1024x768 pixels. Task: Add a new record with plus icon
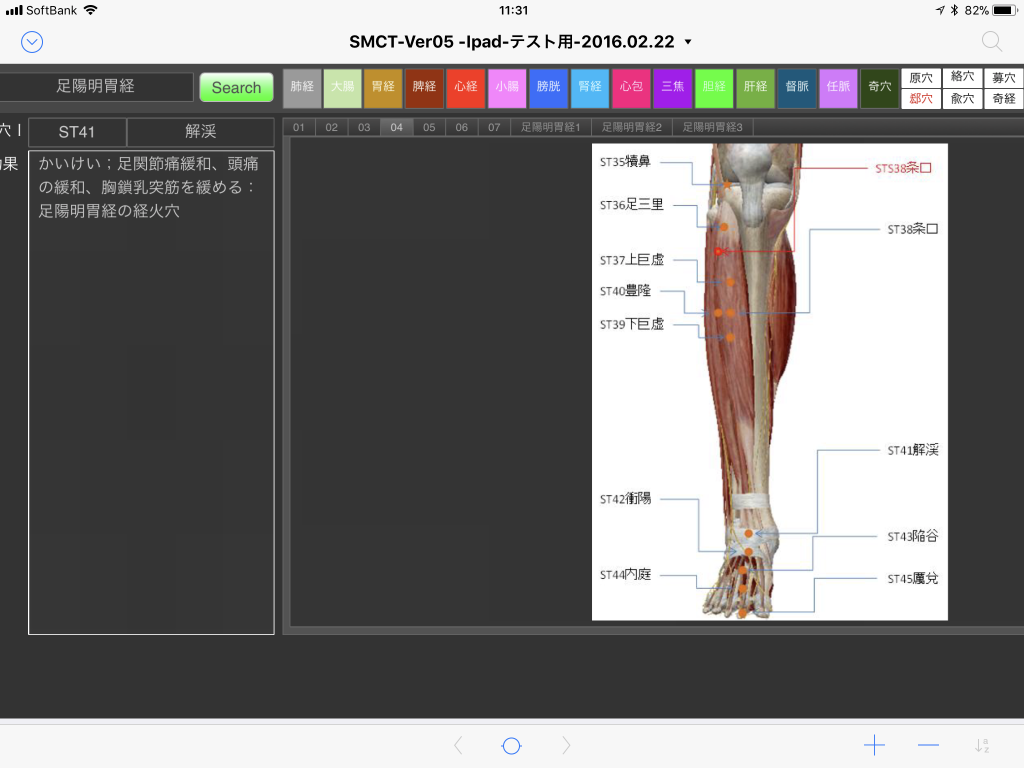tap(874, 745)
